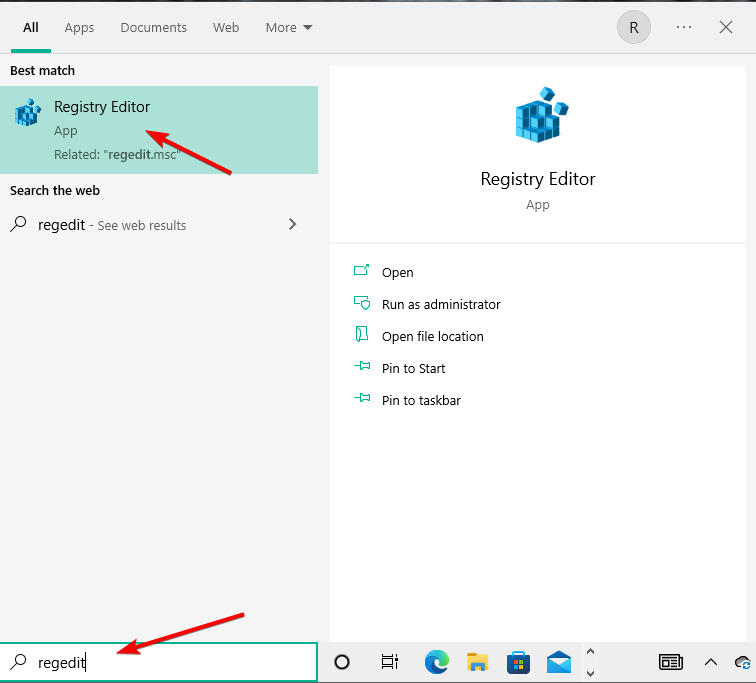Open Task View on the taskbar
The height and width of the screenshot is (683, 756).
390,662
